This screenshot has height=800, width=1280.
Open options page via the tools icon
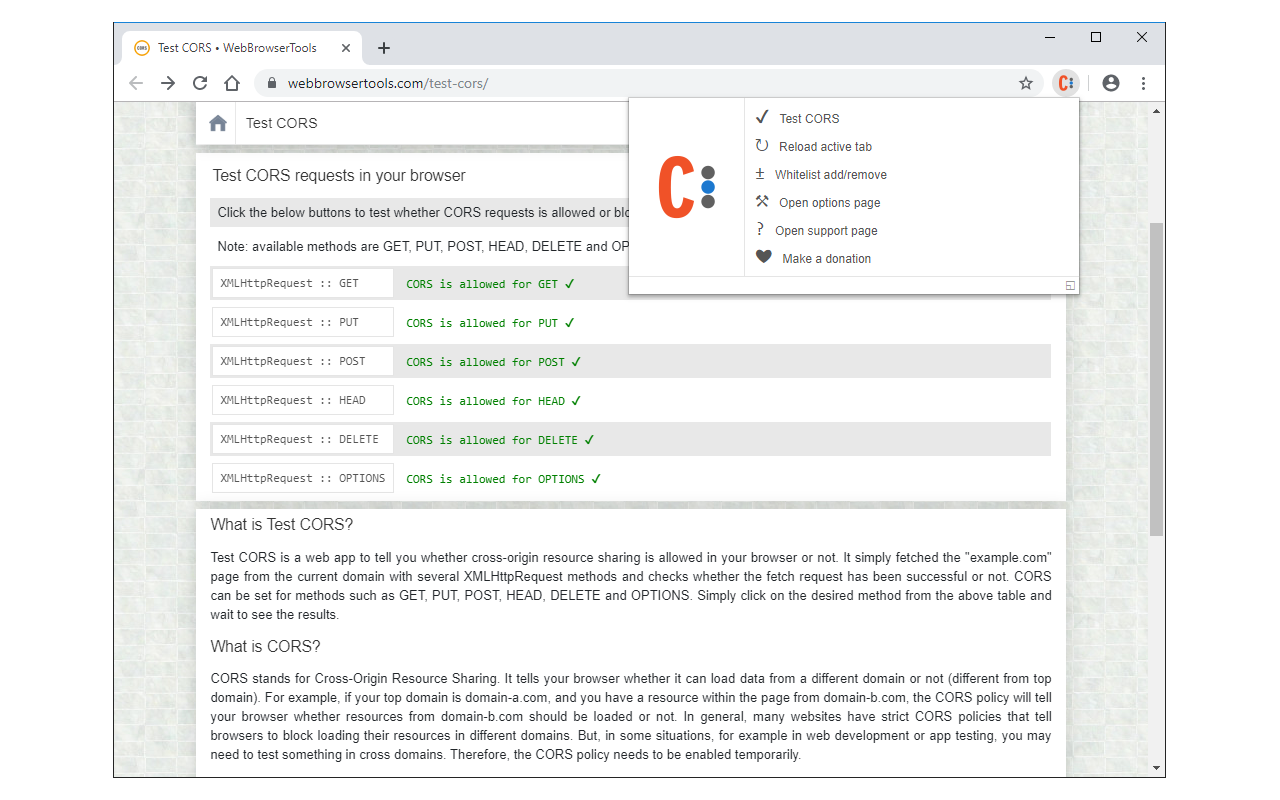coord(761,202)
